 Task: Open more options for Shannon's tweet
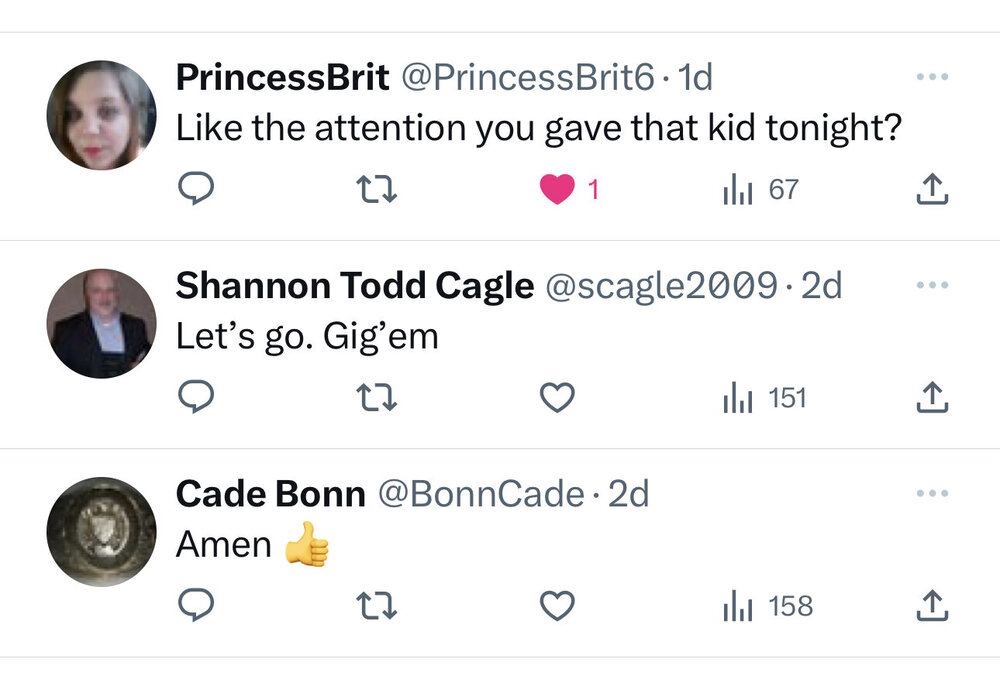tap(931, 286)
